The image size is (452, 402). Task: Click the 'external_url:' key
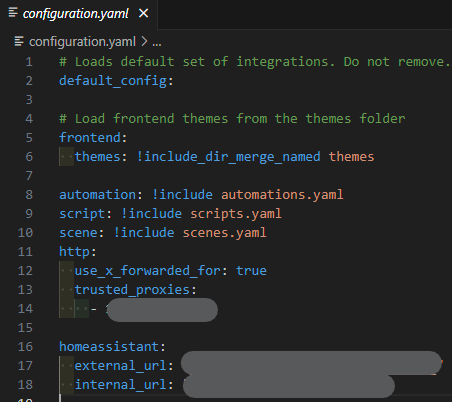coord(124,366)
